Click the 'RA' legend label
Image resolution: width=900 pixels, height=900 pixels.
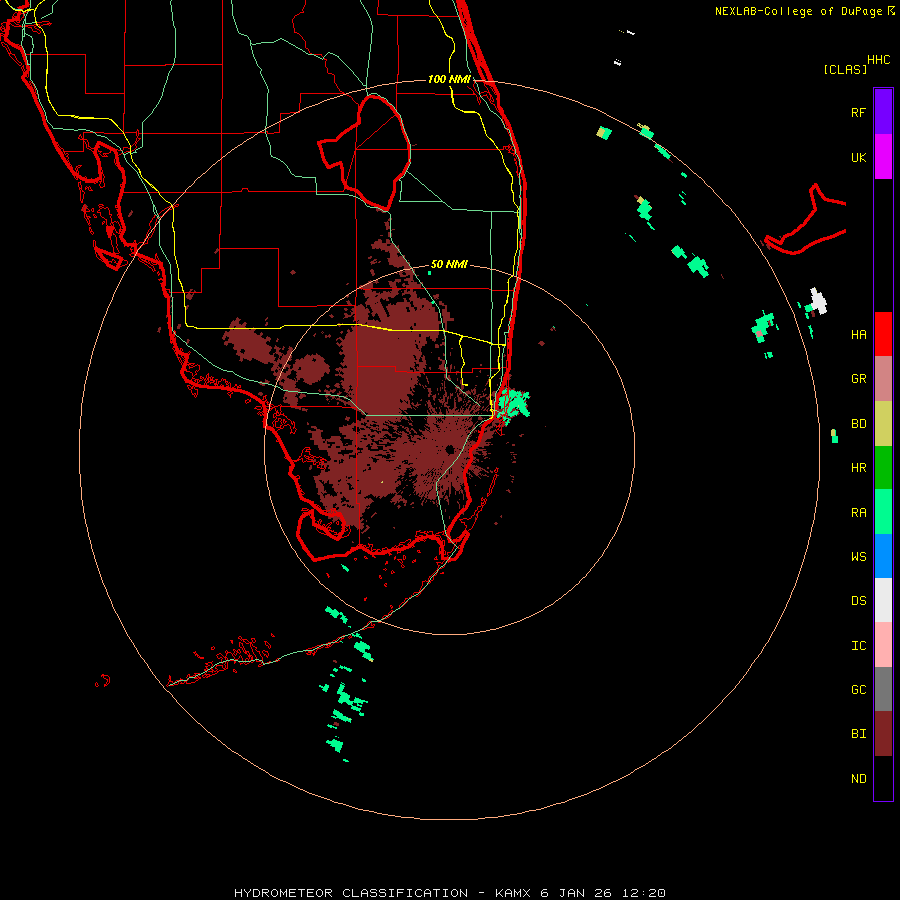858,513
